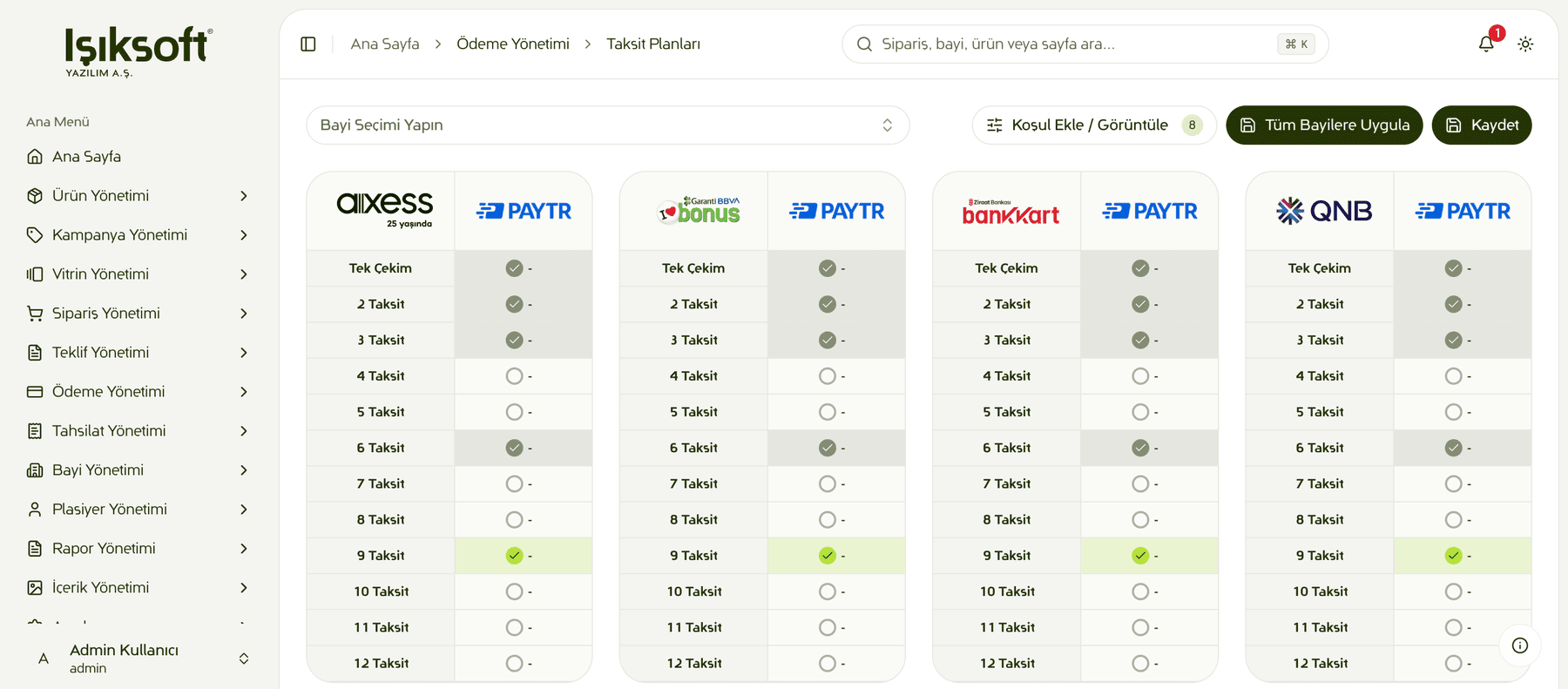This screenshot has width=1568, height=689.
Task: Click the Axess card logo
Action: [384, 210]
